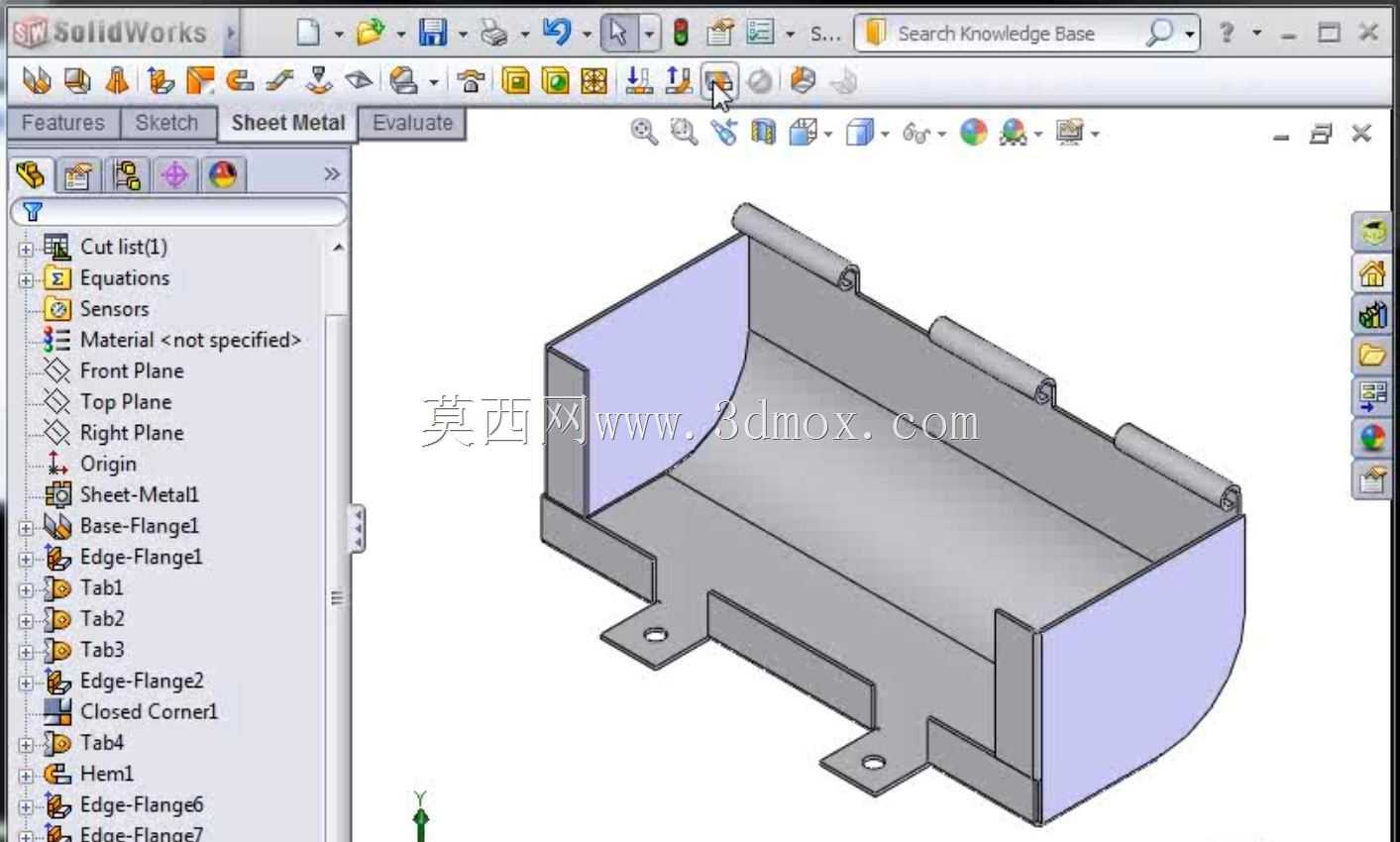The width and height of the screenshot is (1400, 842).
Task: Toggle the Section View button
Action: (763, 132)
